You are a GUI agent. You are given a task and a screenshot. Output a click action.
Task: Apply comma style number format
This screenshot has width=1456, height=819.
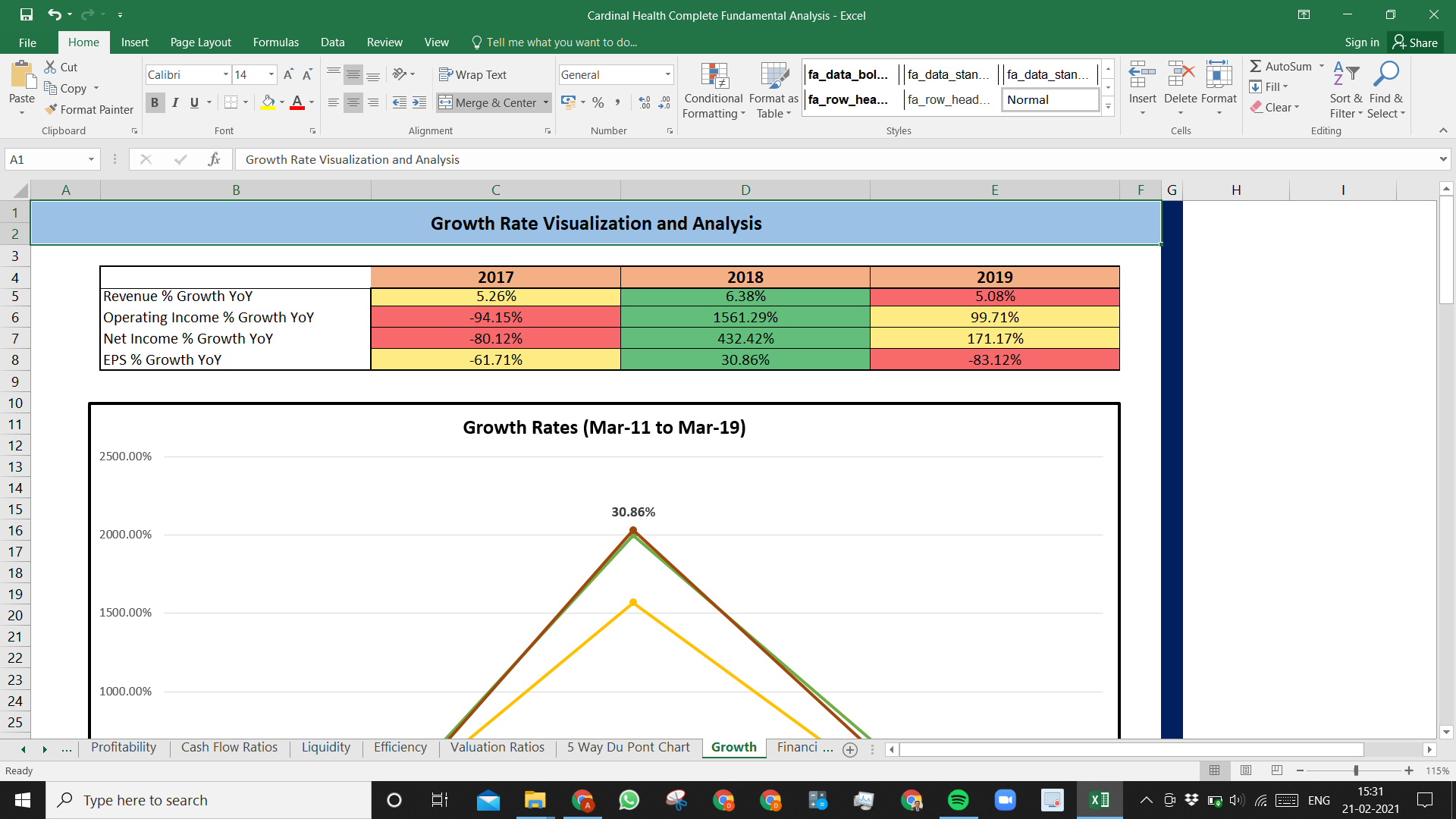click(x=617, y=102)
